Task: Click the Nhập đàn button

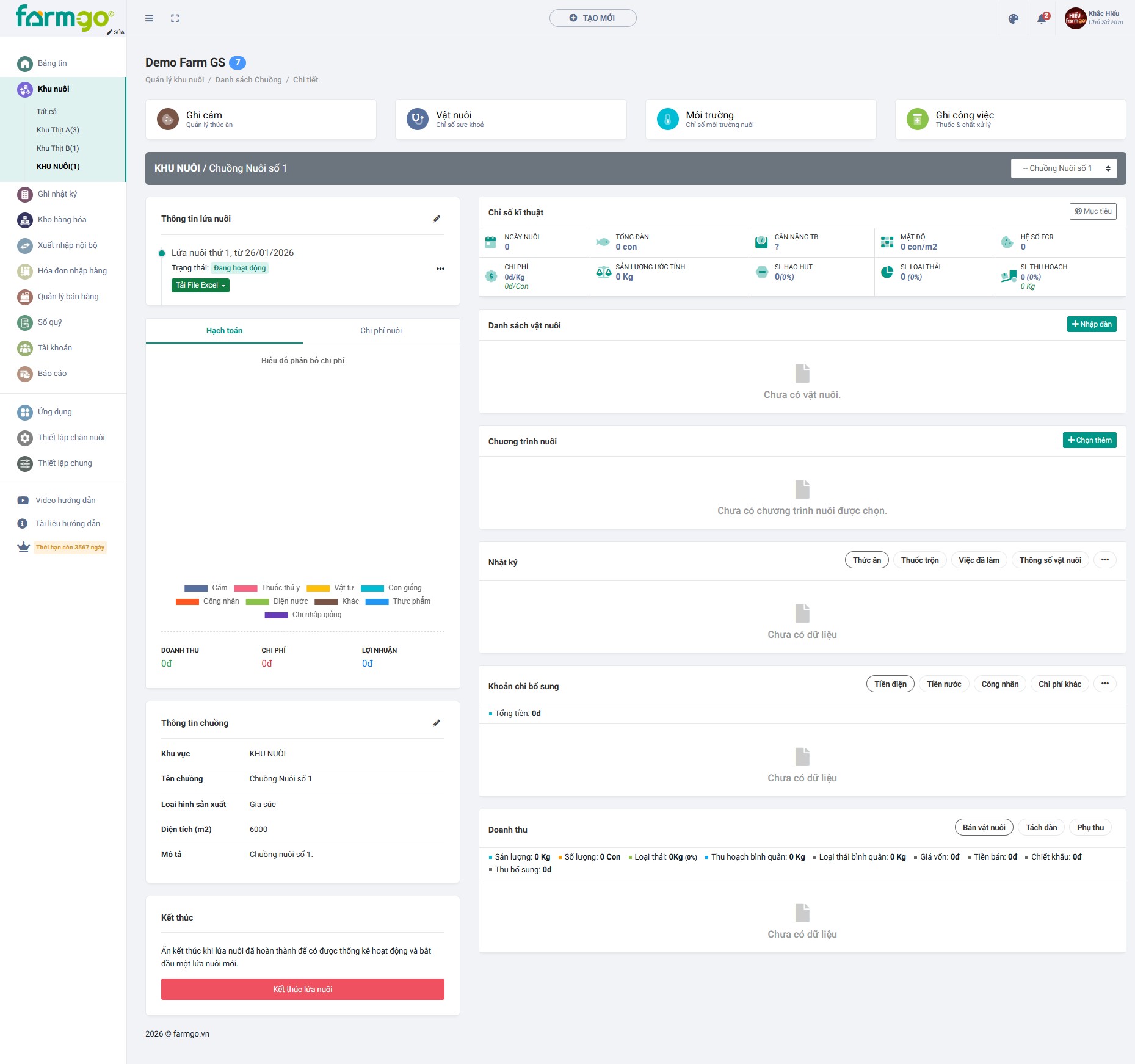Action: [1091, 324]
